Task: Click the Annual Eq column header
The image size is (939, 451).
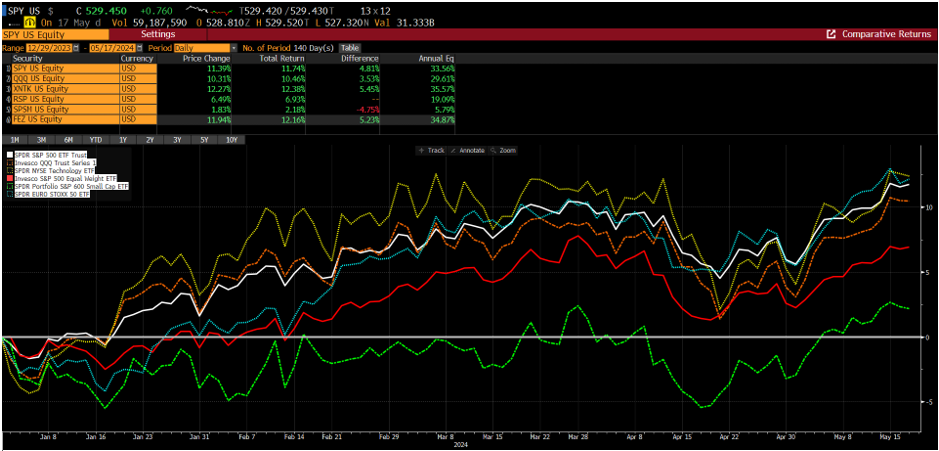Action: (x=438, y=59)
